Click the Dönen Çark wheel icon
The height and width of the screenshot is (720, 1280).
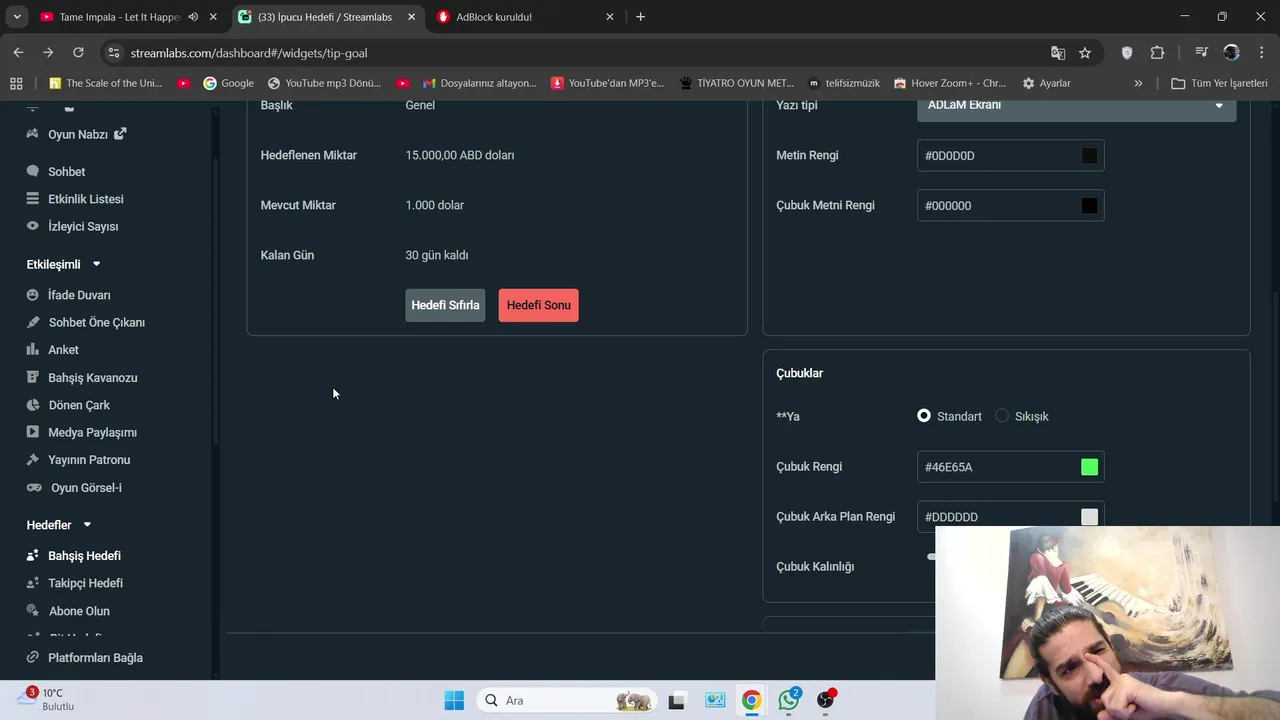click(x=33, y=405)
